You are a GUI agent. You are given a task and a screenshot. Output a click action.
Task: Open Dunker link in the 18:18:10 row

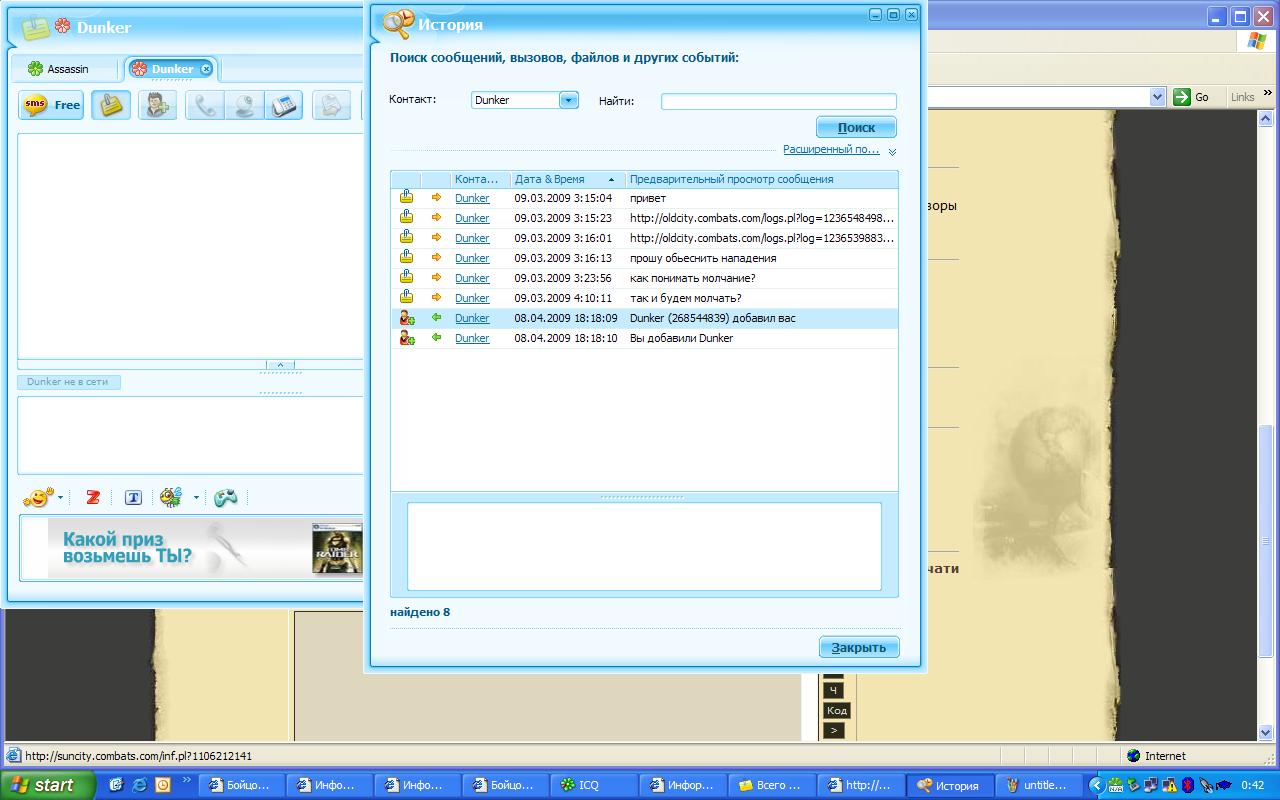click(x=472, y=338)
